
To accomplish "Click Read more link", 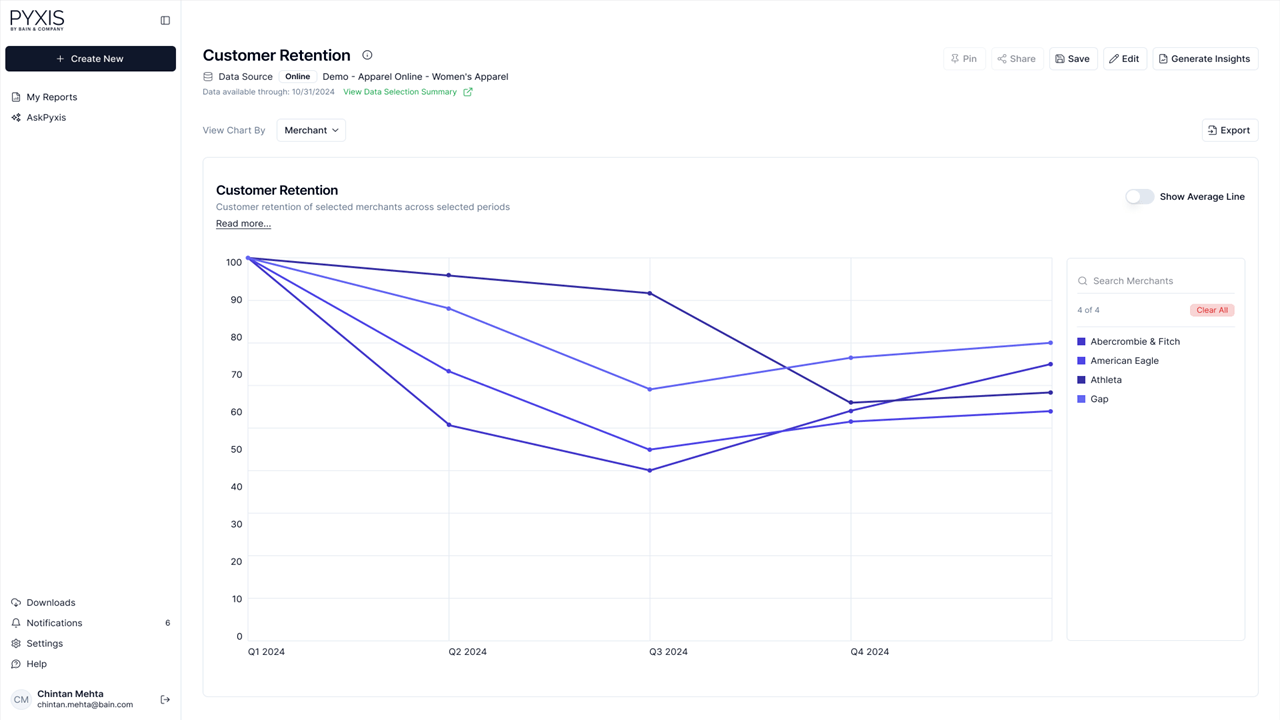I will tap(243, 224).
